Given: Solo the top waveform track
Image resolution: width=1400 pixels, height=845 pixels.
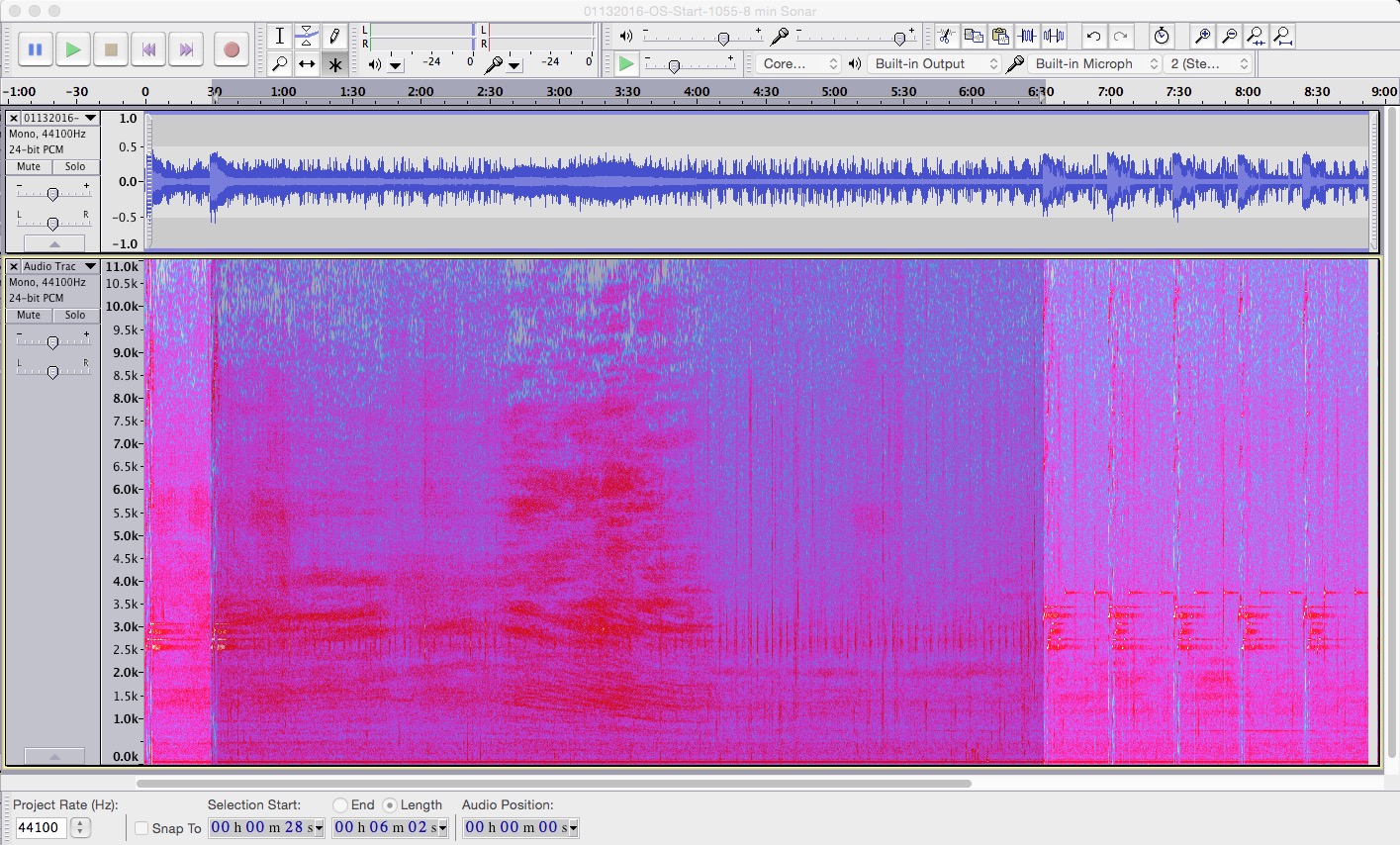Looking at the screenshot, I should [75, 167].
